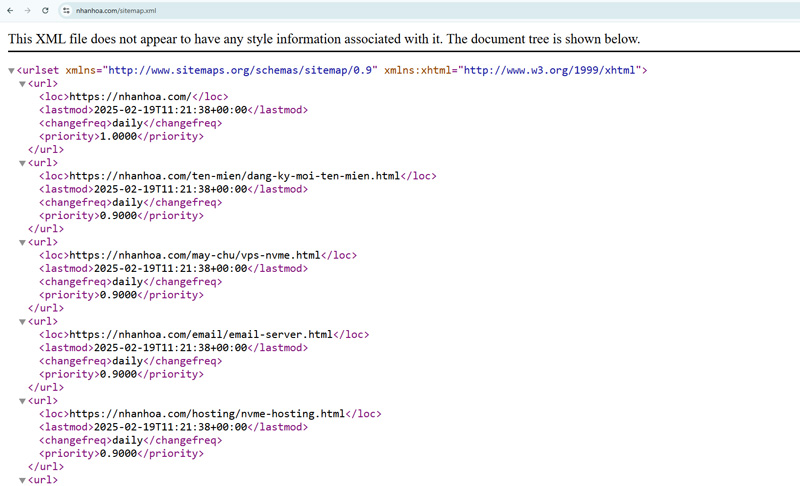Collapse the last url node at the bottom

click(22, 480)
